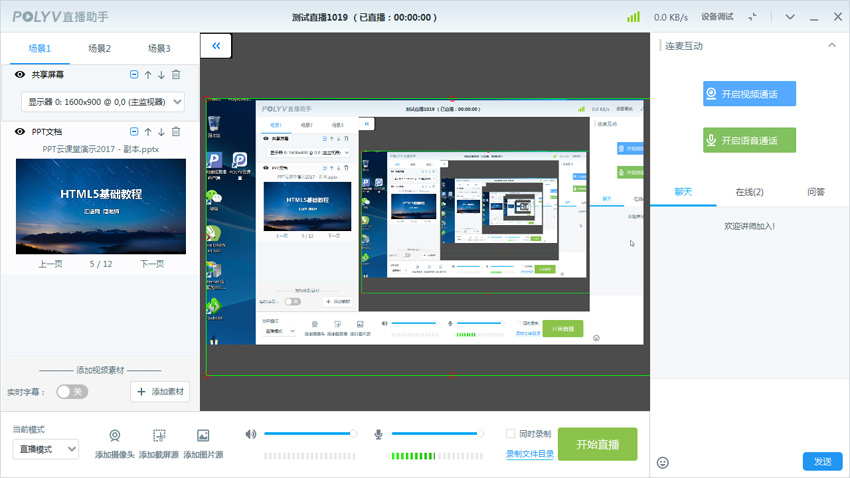This screenshot has width=850, height=478.
Task: Click the 添加截屏源 screen capture icon
Action: pyautogui.click(x=159, y=436)
